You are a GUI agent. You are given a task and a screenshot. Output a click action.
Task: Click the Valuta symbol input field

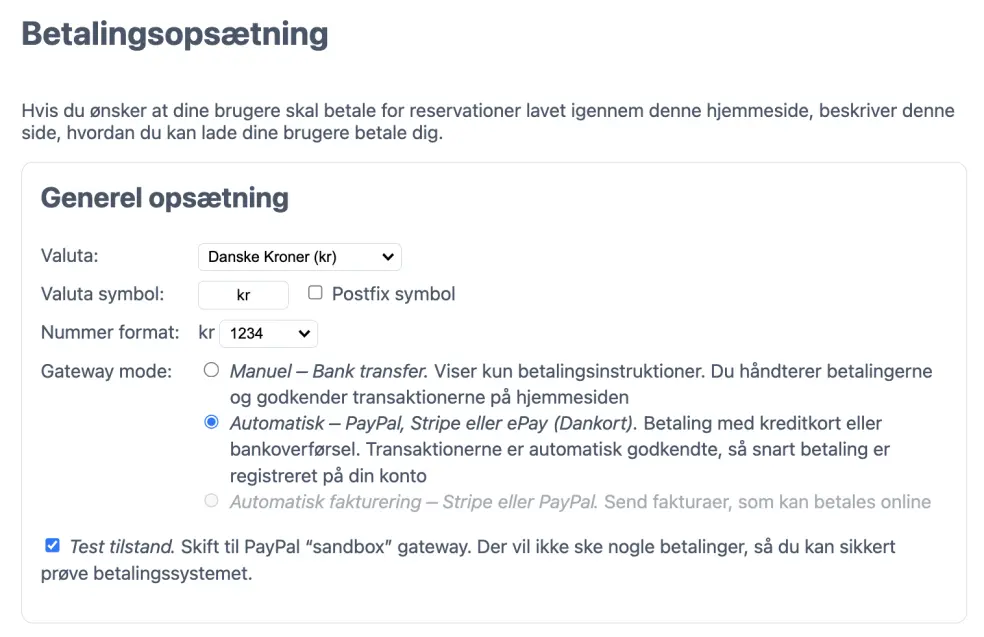(243, 294)
